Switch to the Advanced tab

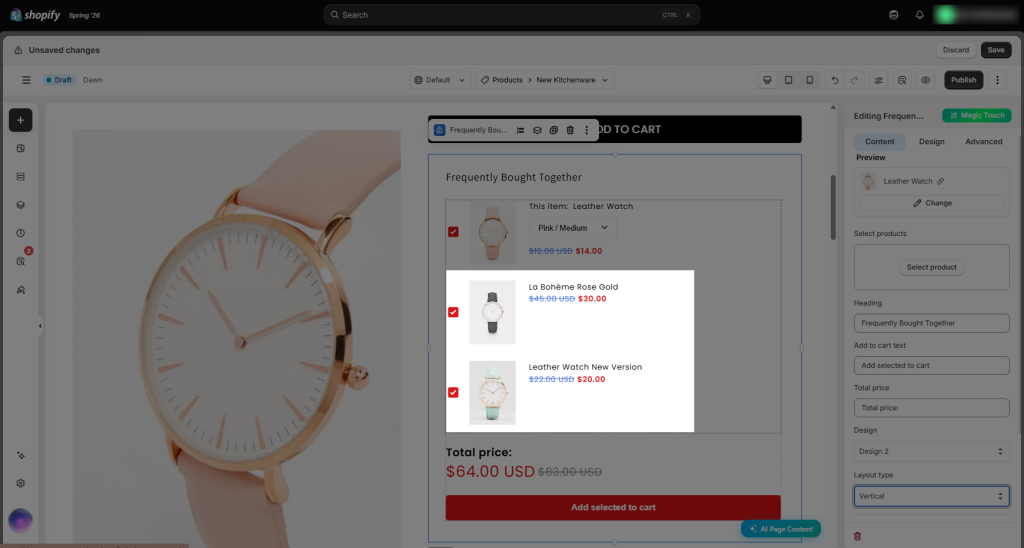click(x=984, y=142)
